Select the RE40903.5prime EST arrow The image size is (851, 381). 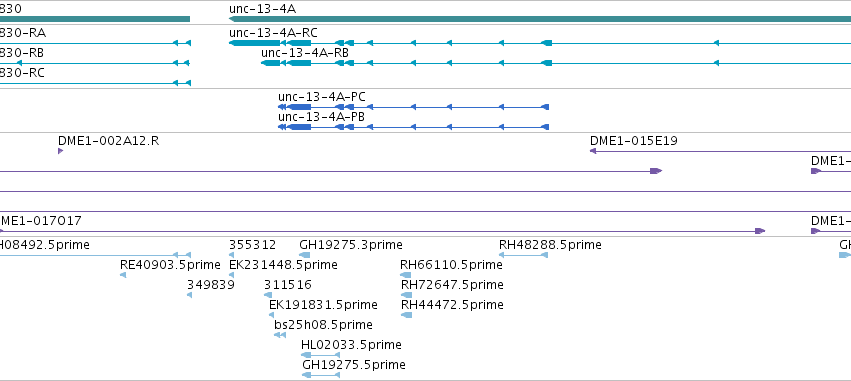pos(123,275)
